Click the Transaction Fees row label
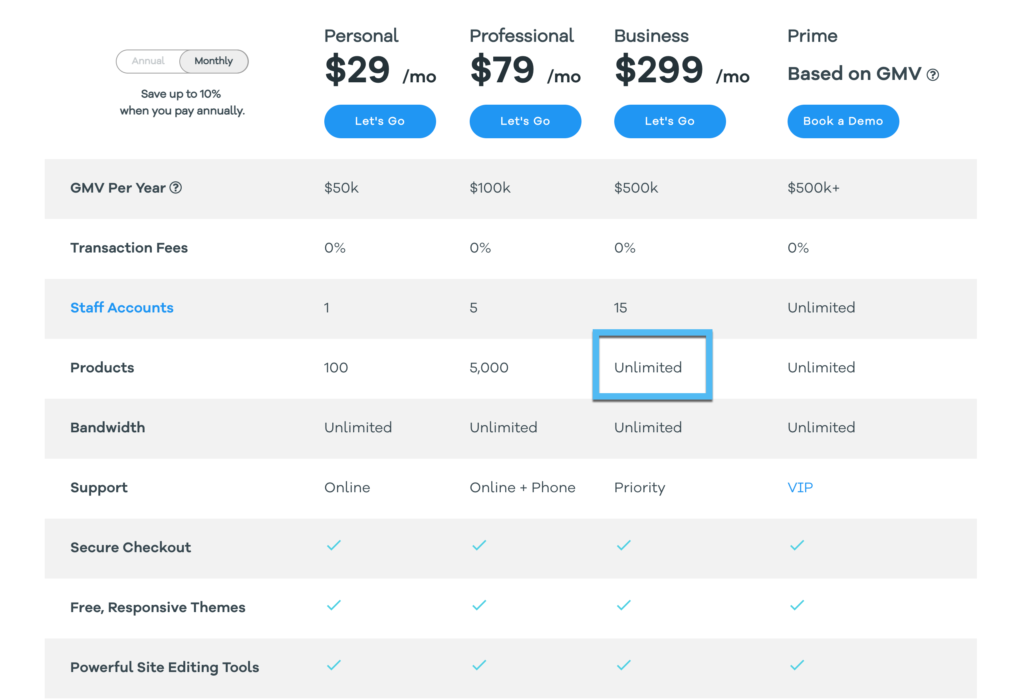This screenshot has width=1024, height=700. 129,248
